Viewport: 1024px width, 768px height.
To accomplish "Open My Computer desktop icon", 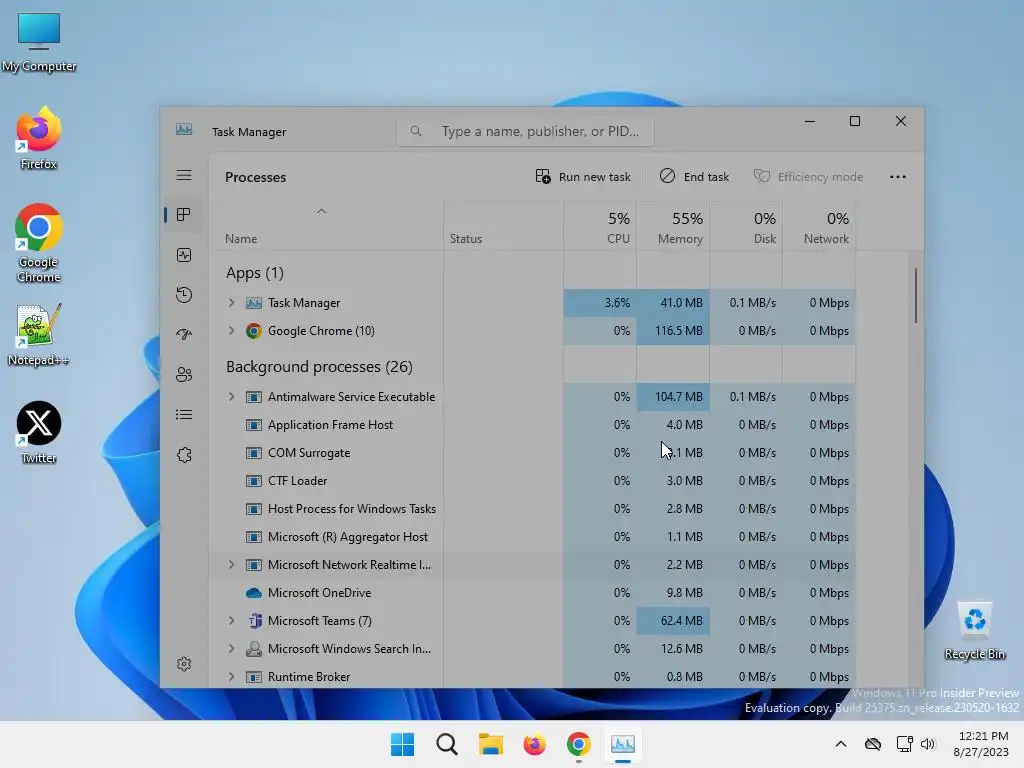I will click(39, 40).
